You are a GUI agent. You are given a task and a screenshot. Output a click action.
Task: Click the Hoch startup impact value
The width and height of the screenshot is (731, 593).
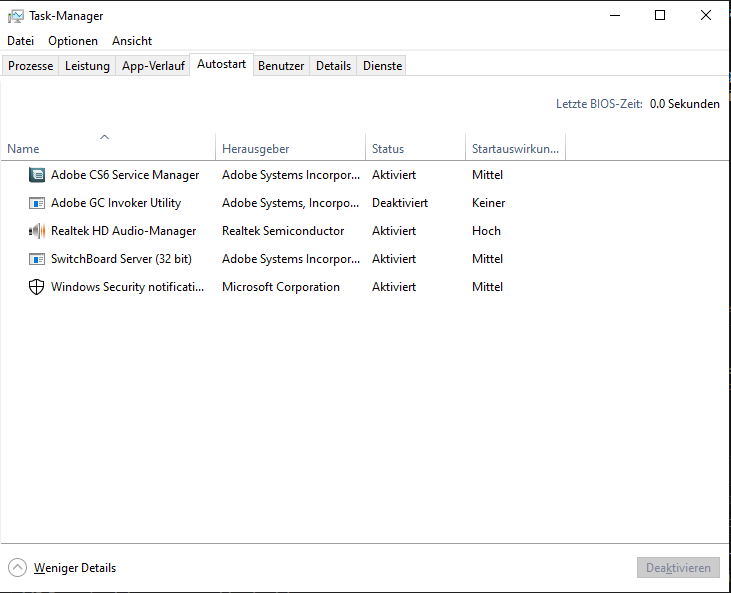click(486, 231)
